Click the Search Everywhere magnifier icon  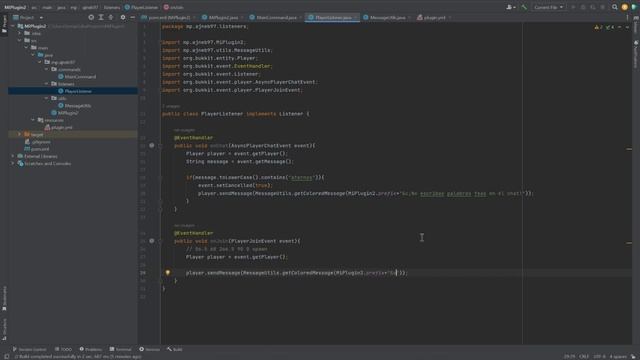pyautogui.click(x=615, y=7)
